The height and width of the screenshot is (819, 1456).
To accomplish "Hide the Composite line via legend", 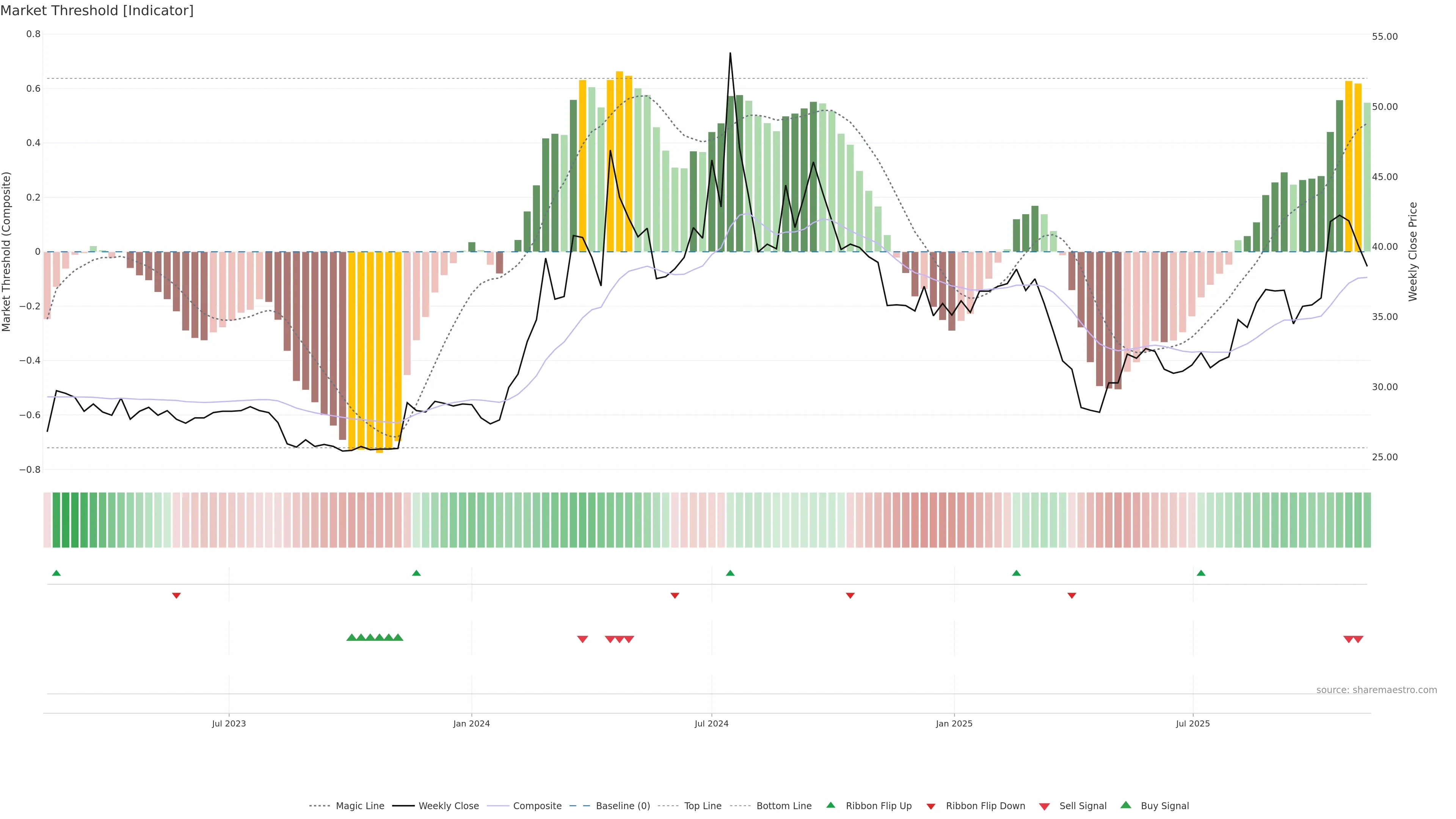I will (x=537, y=806).
